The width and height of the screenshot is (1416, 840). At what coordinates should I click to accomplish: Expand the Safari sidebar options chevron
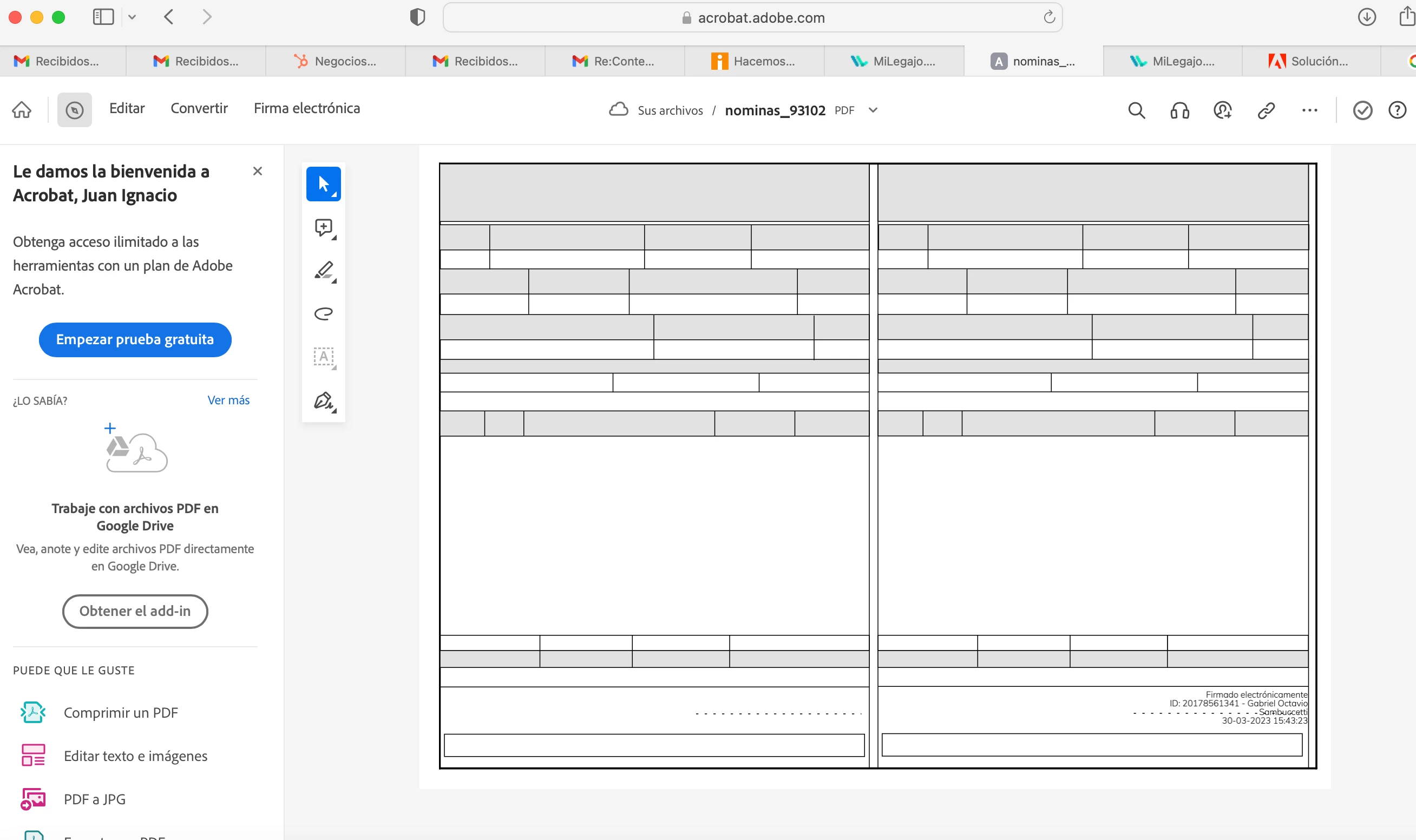coord(132,17)
